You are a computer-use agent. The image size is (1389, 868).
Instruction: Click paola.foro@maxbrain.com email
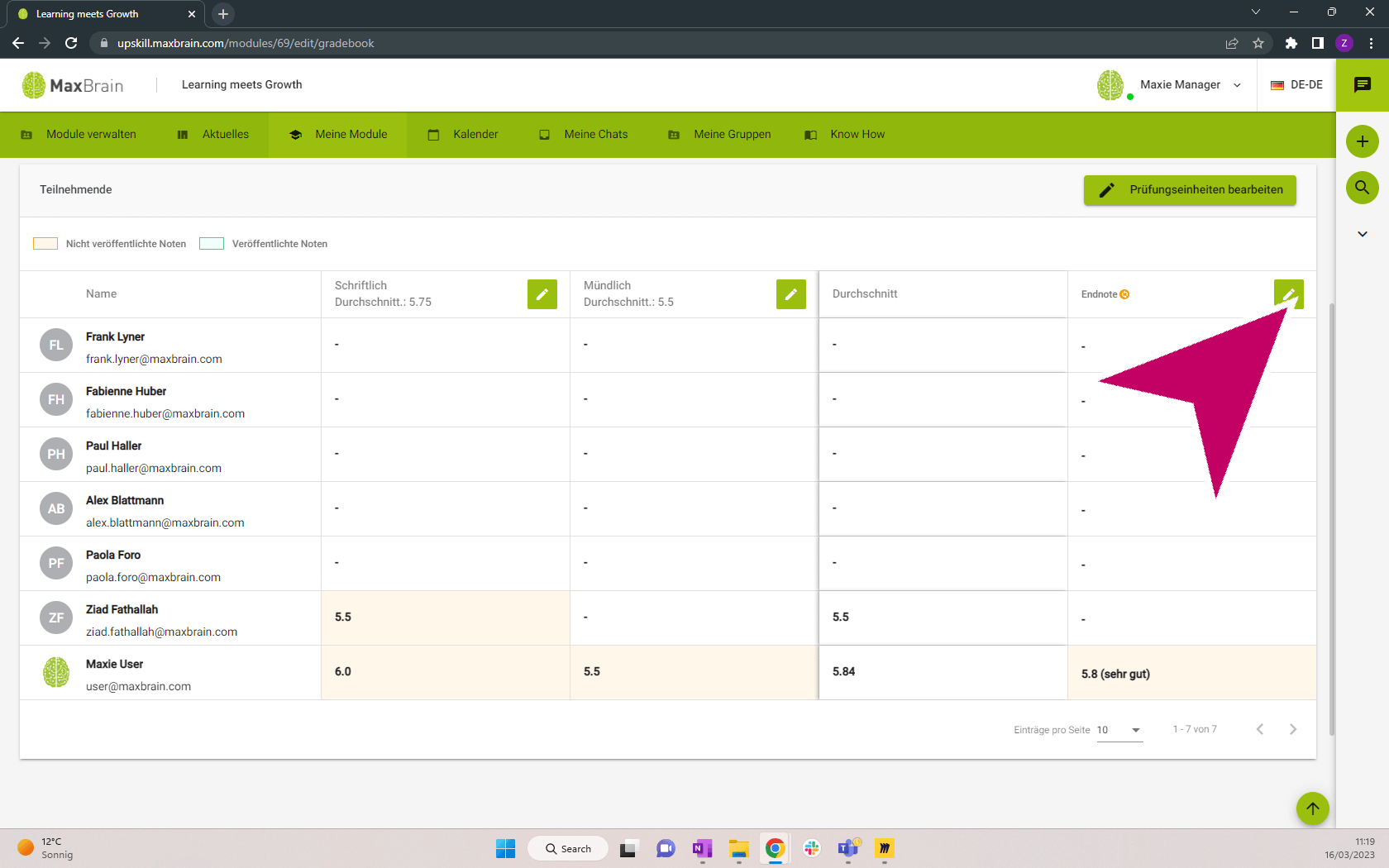[x=153, y=577]
